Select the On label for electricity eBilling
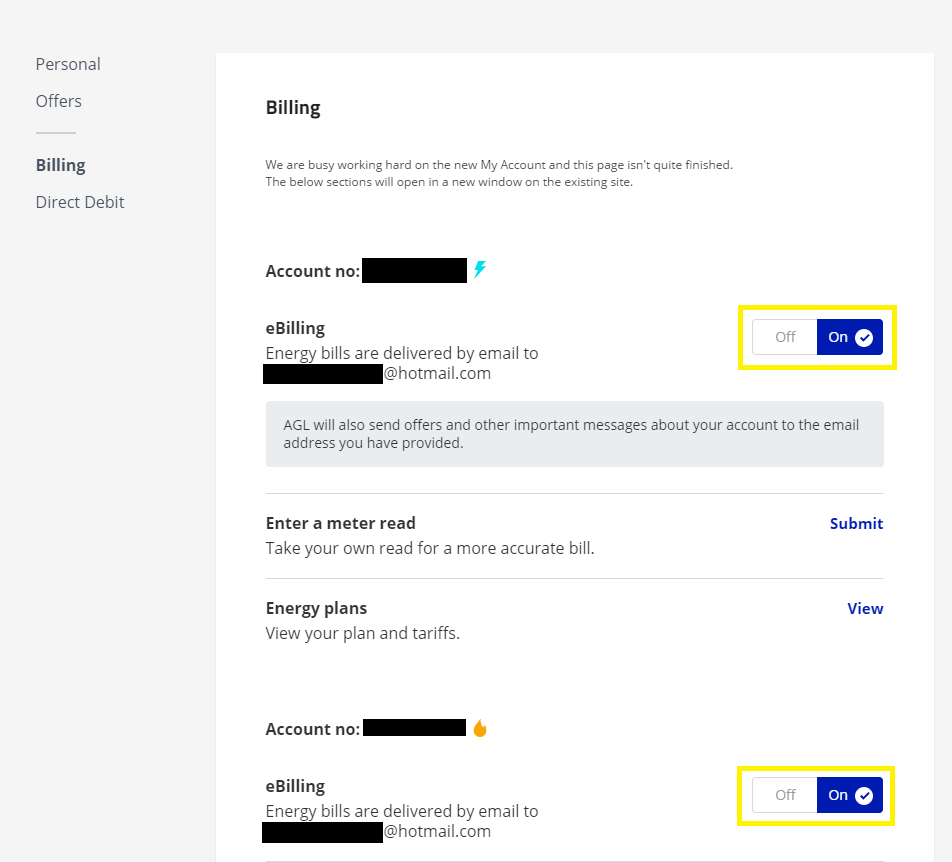This screenshot has height=862, width=952. [x=838, y=338]
